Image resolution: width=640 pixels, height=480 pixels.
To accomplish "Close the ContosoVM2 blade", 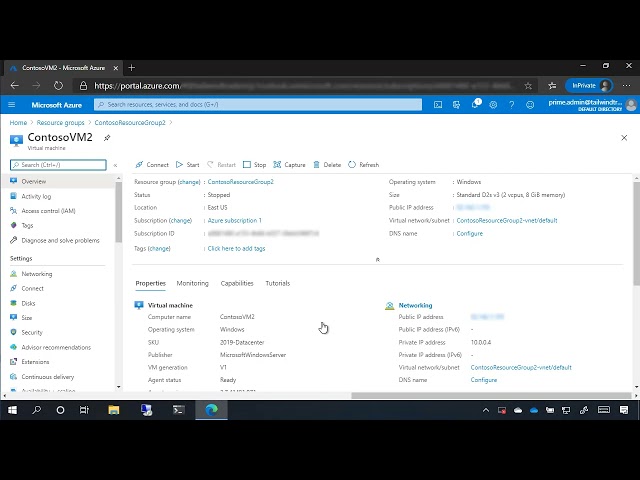I will click(624, 138).
